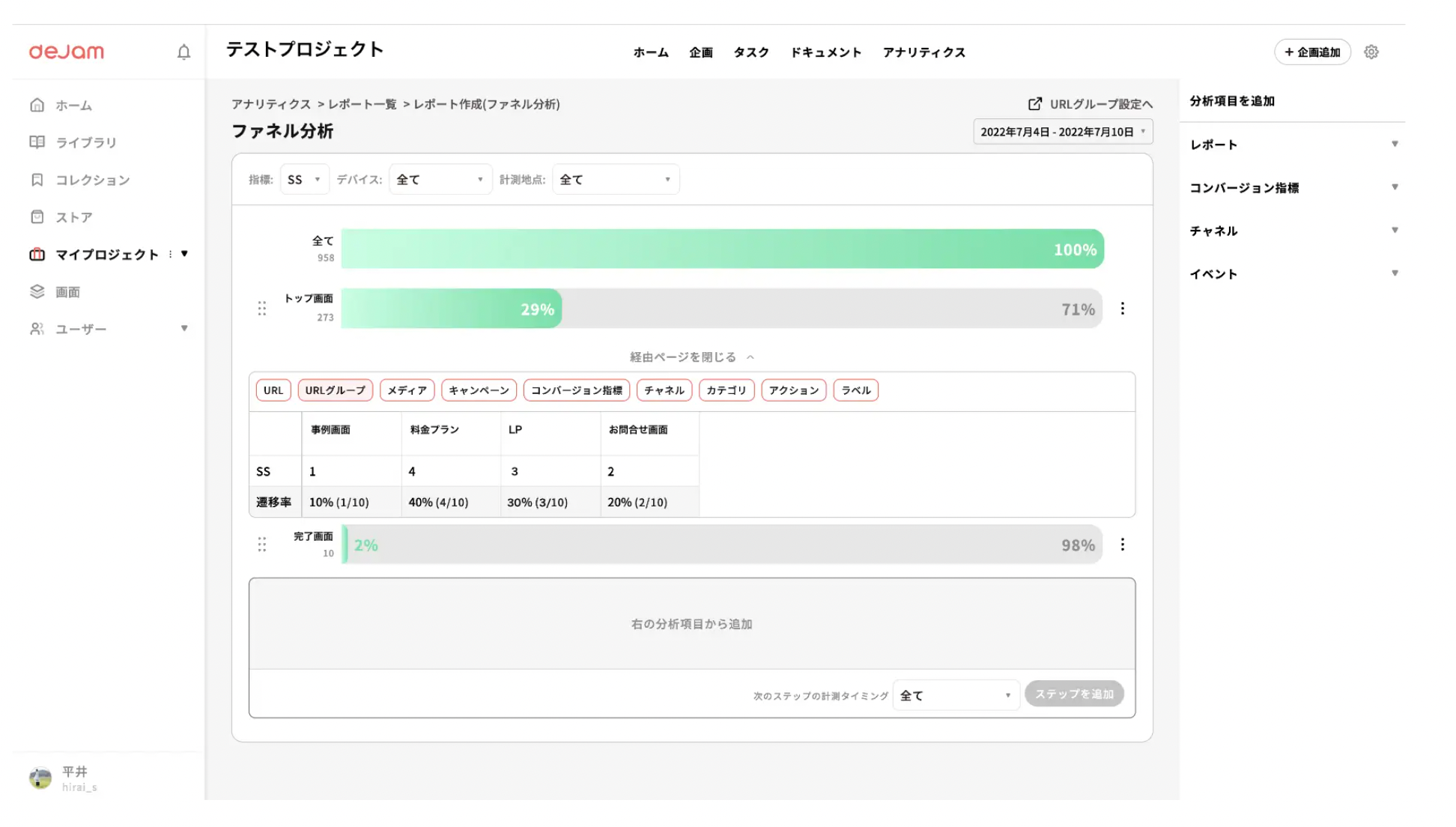Expand the コンバージョン指標 section

coord(1293,188)
